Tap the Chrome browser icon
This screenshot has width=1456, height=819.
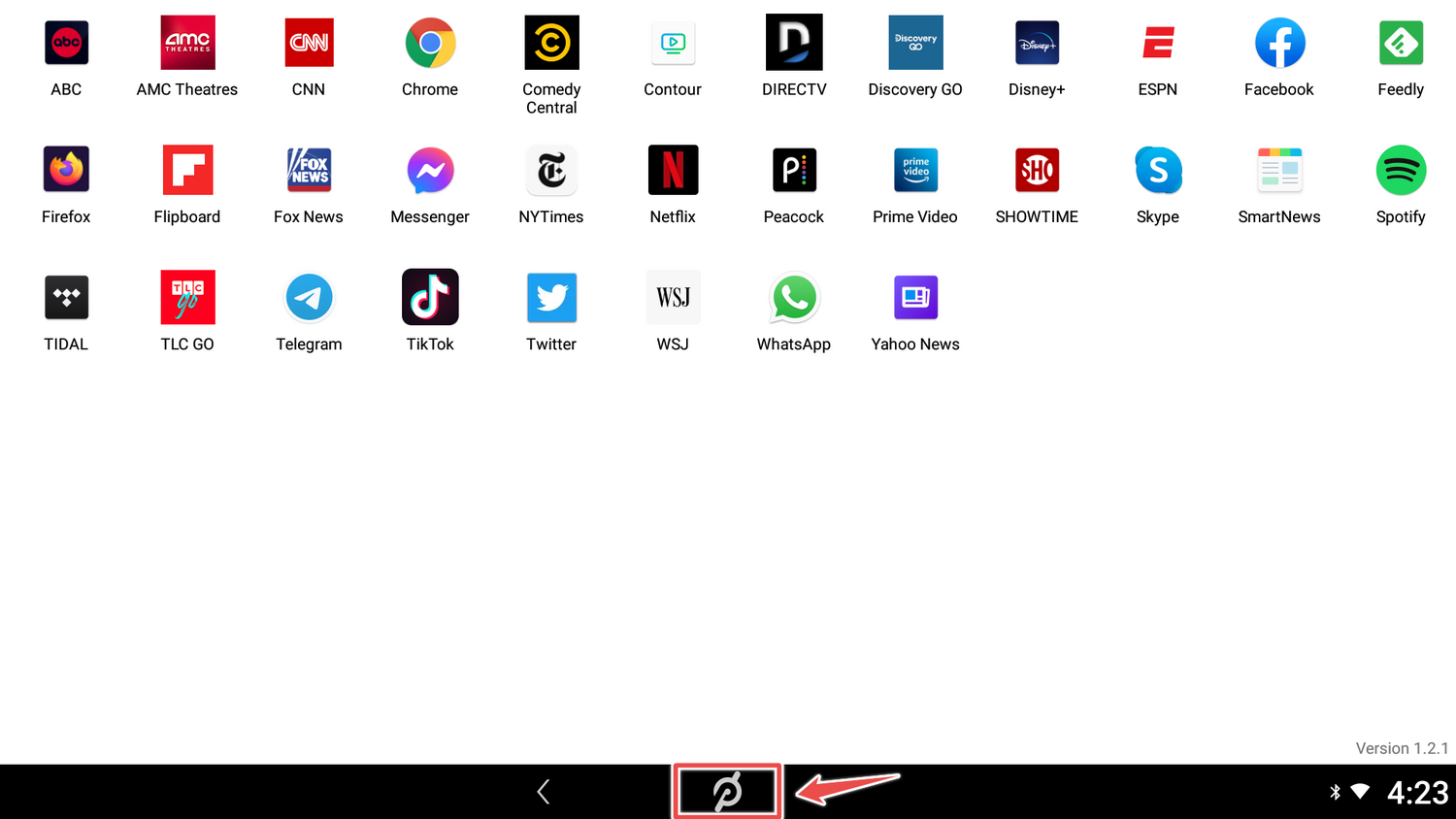[x=430, y=44]
